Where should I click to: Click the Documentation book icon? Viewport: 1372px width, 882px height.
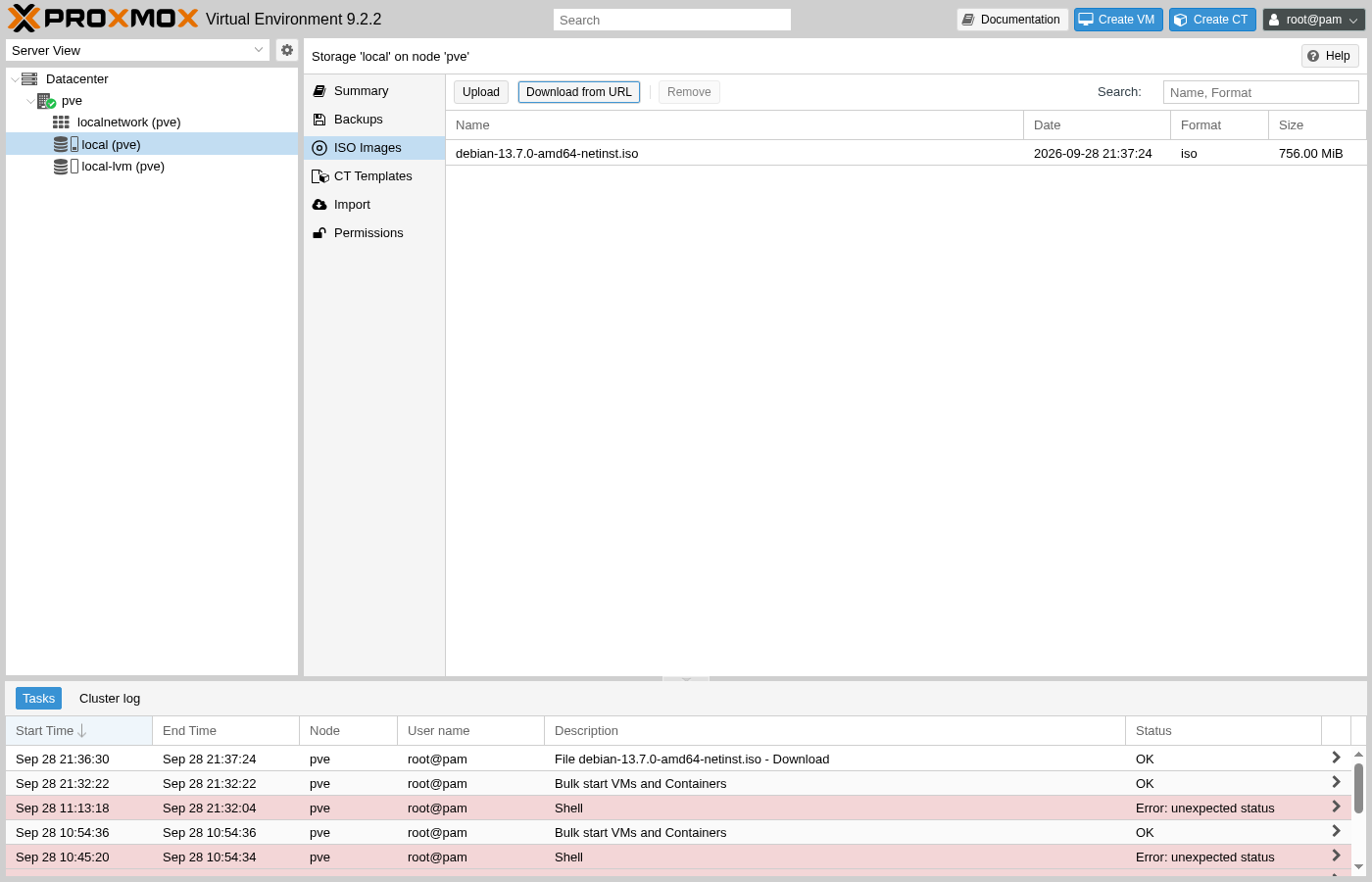[968, 20]
